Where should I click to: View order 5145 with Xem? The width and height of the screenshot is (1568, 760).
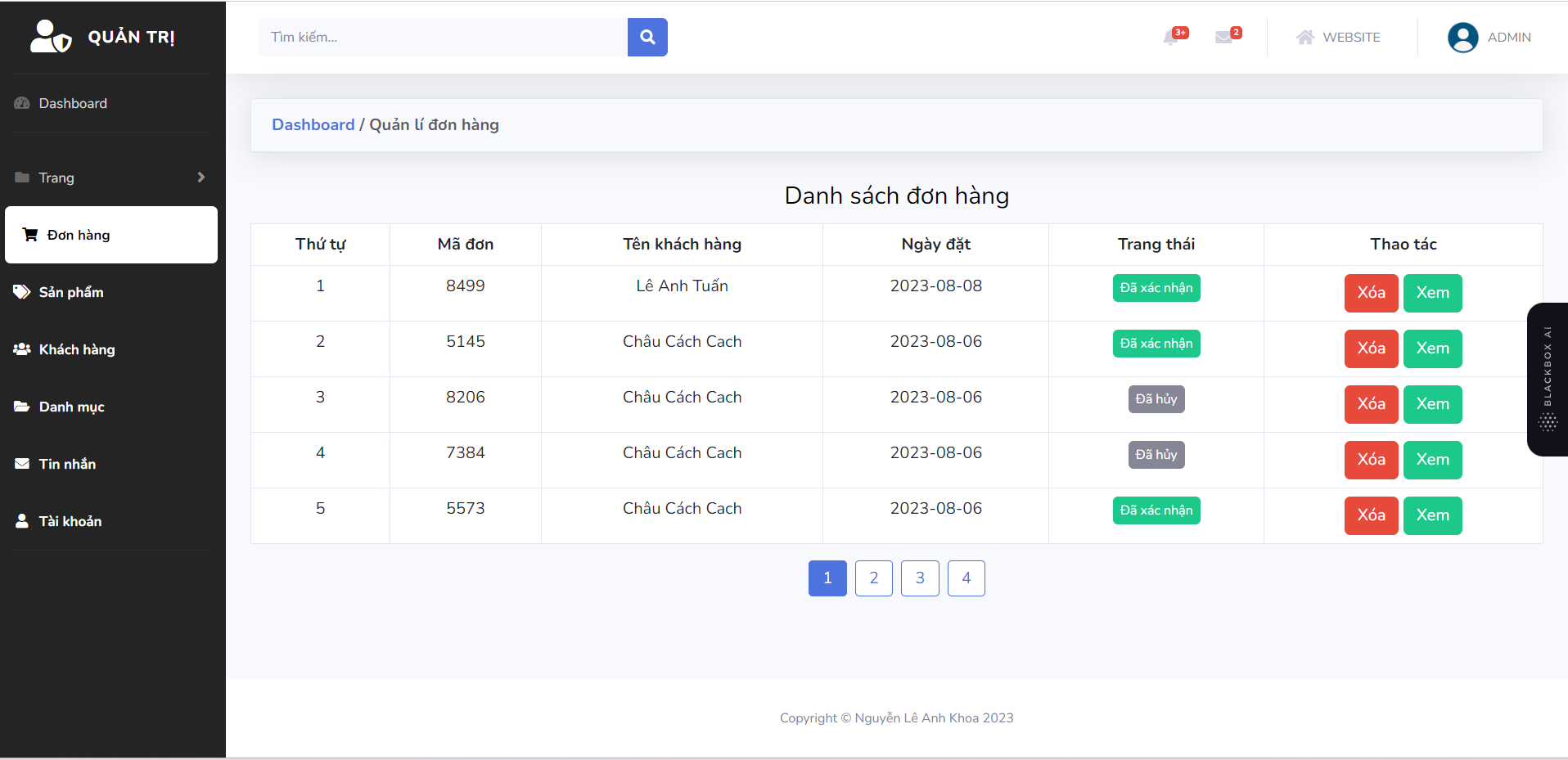[1433, 349]
